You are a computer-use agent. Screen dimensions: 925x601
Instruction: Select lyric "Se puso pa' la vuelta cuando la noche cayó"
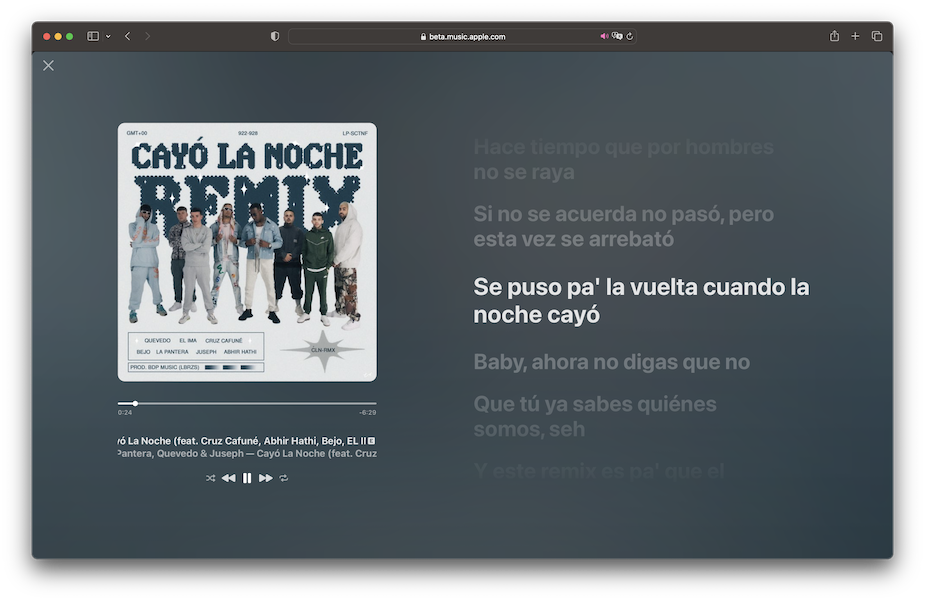click(641, 300)
